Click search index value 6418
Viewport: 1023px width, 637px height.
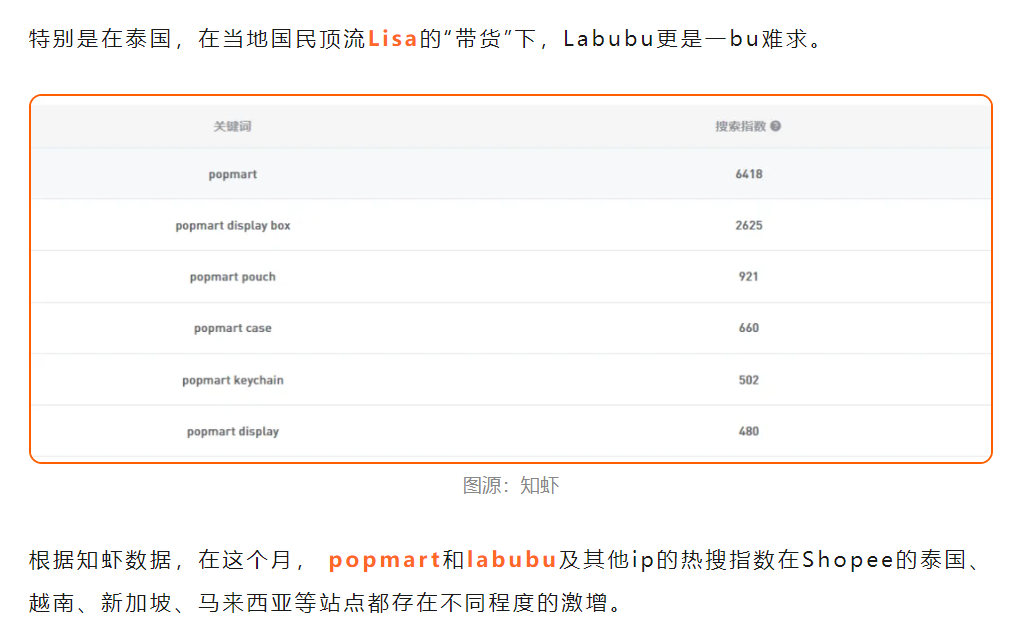pyautogui.click(x=748, y=174)
